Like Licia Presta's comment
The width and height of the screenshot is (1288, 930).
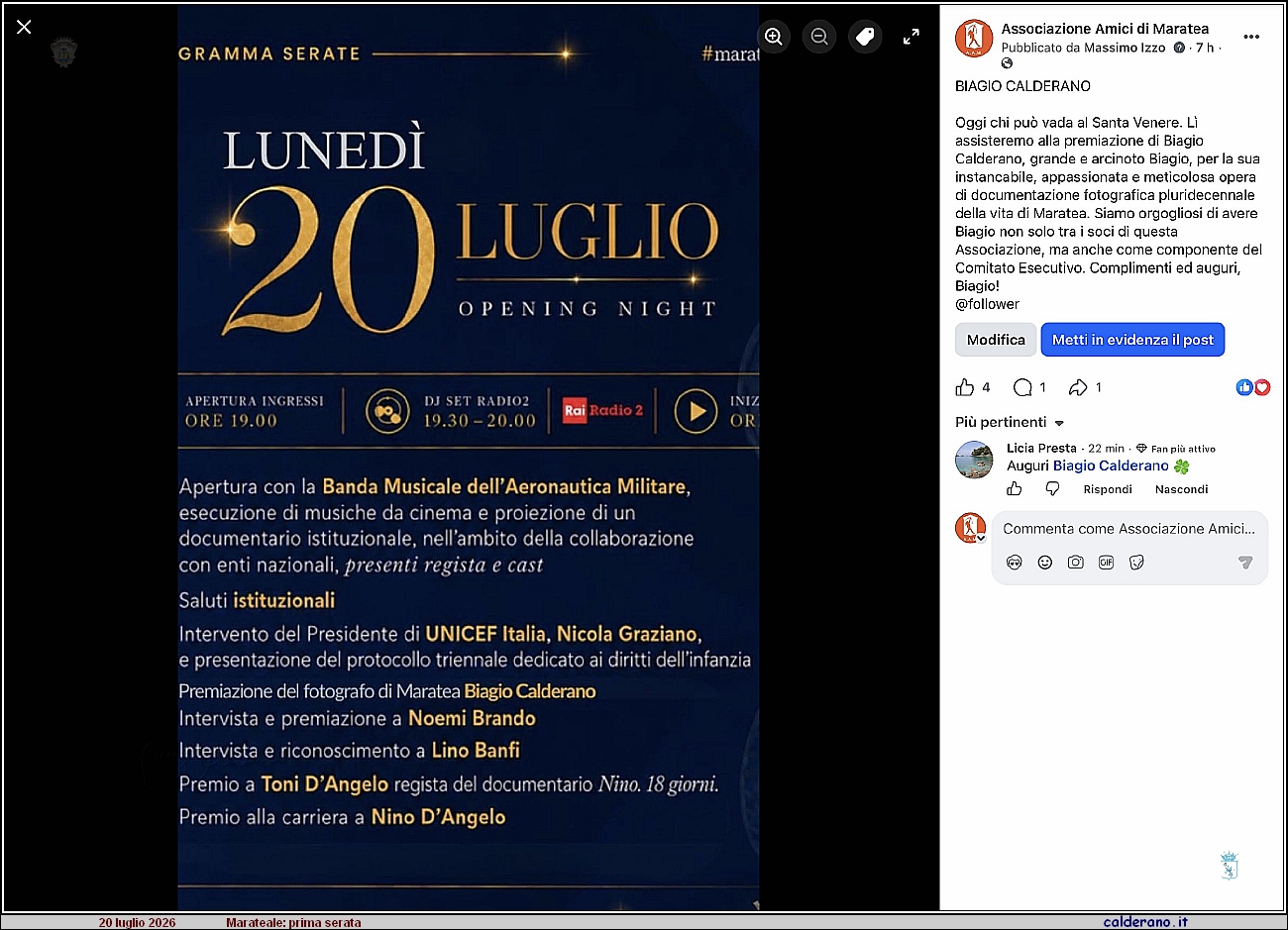tap(1015, 489)
